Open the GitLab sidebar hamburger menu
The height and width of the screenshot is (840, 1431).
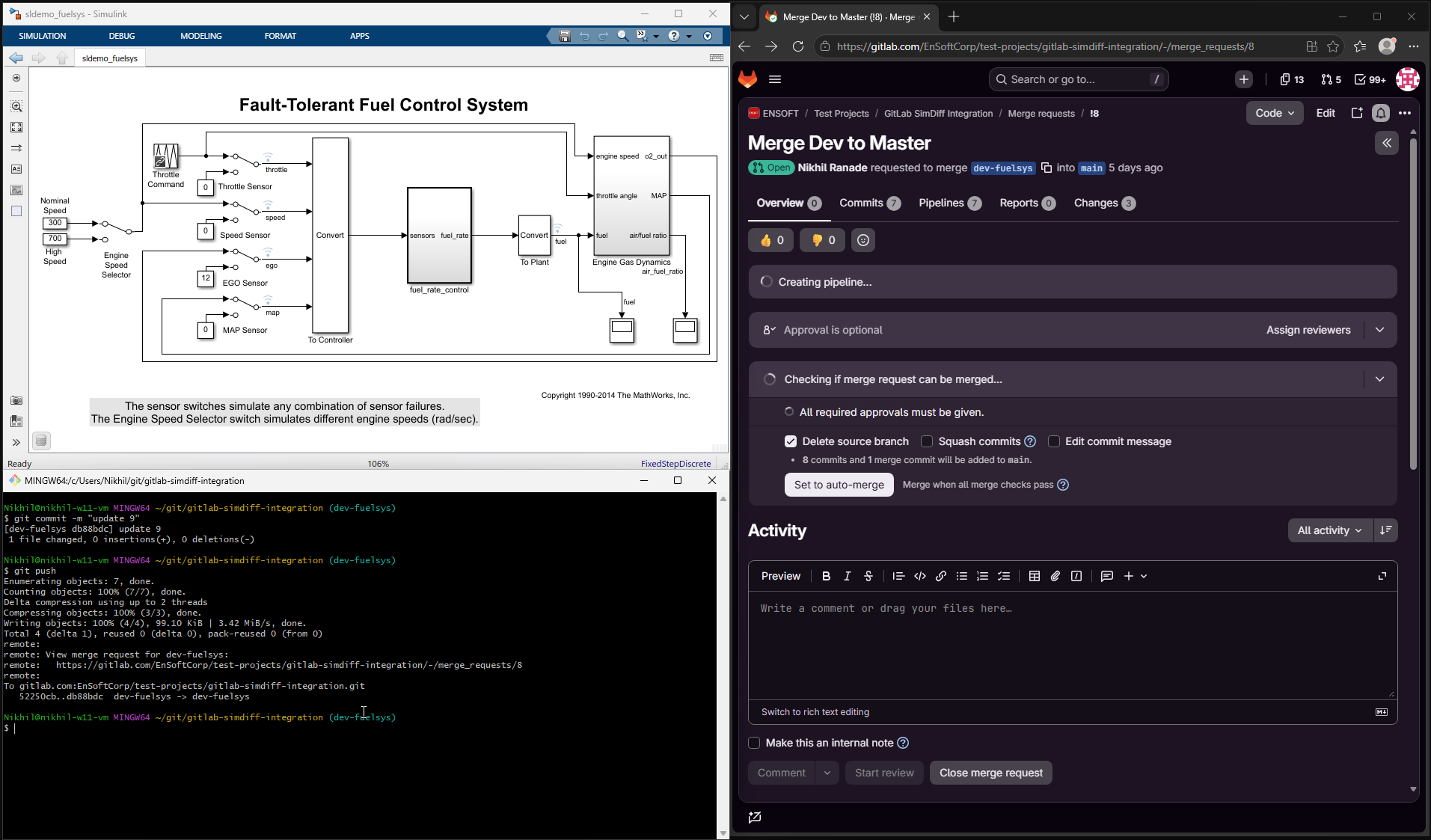coord(775,79)
